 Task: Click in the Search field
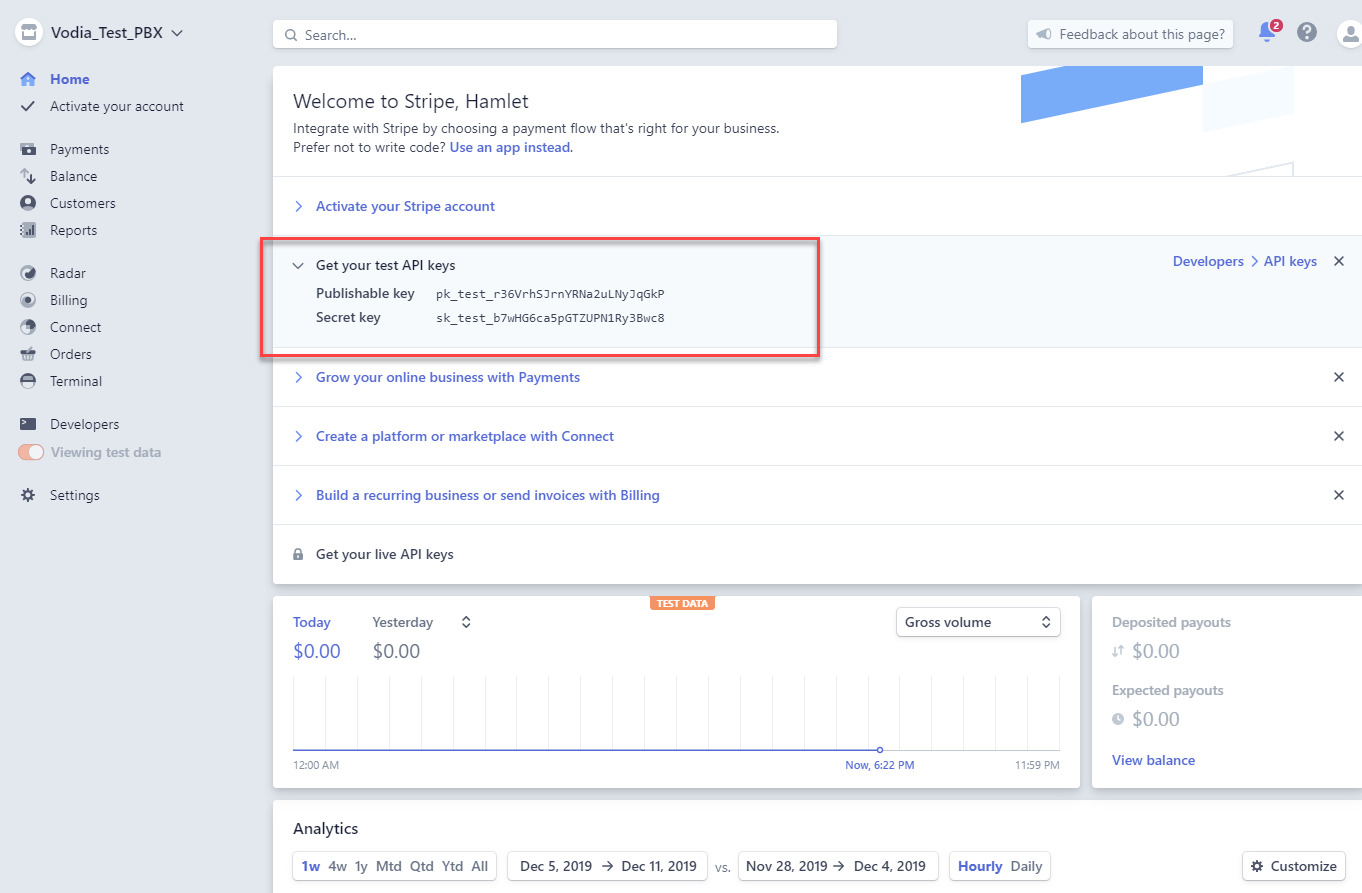coord(555,34)
